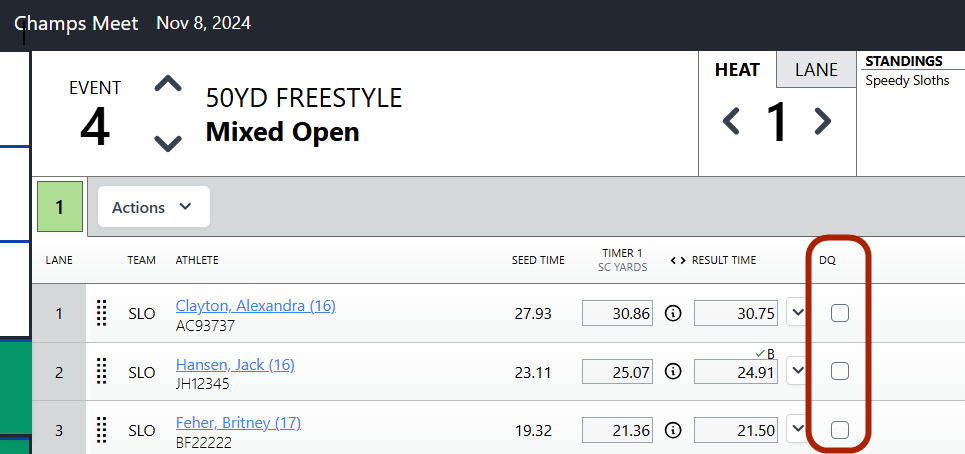This screenshot has height=454, width=965.
Task: Open Feher, Britney (17) athlete link
Action: (x=238, y=423)
